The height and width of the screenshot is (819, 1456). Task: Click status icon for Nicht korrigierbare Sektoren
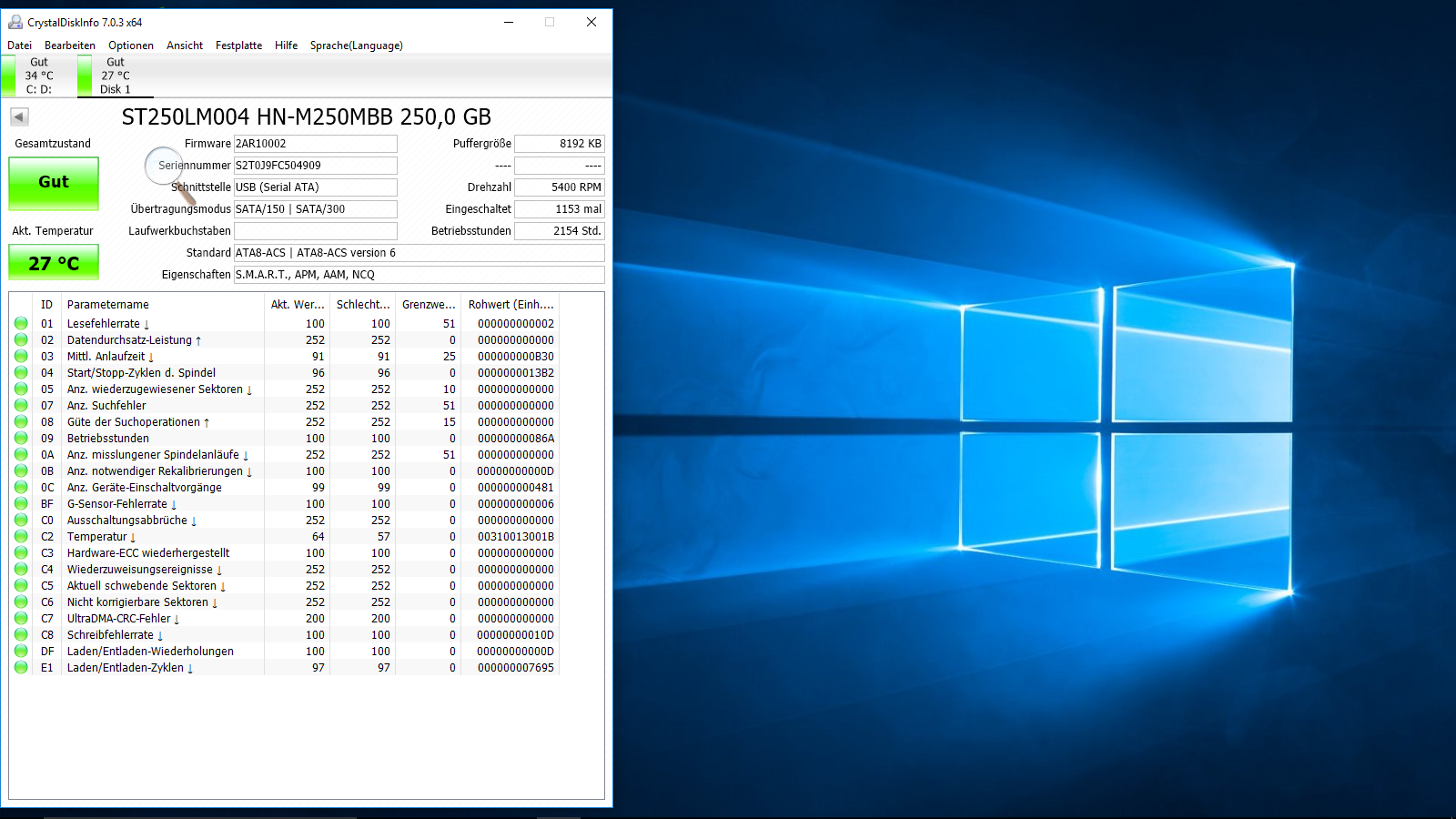(x=21, y=602)
